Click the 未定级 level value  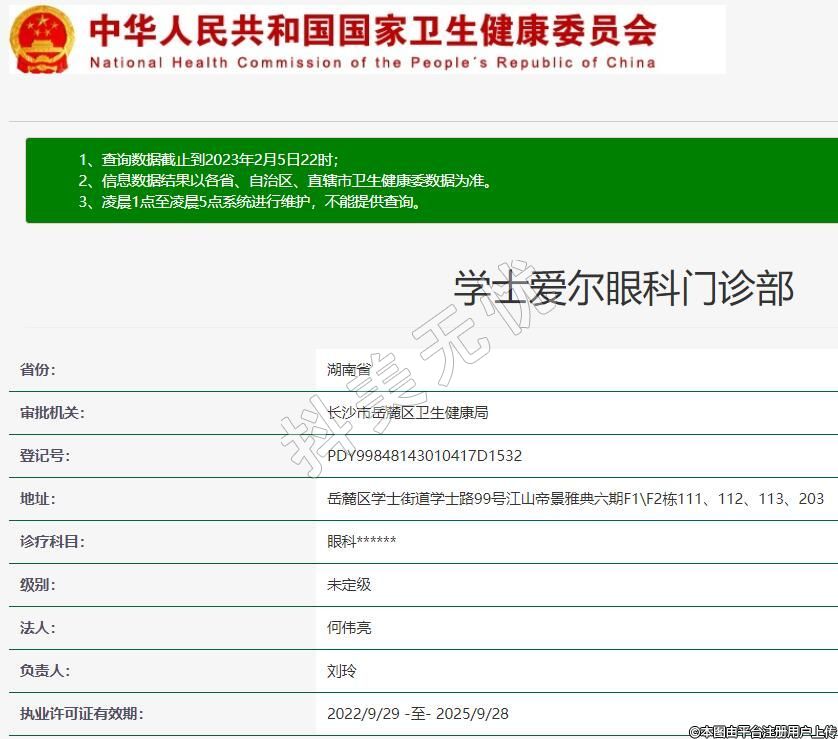[348, 584]
